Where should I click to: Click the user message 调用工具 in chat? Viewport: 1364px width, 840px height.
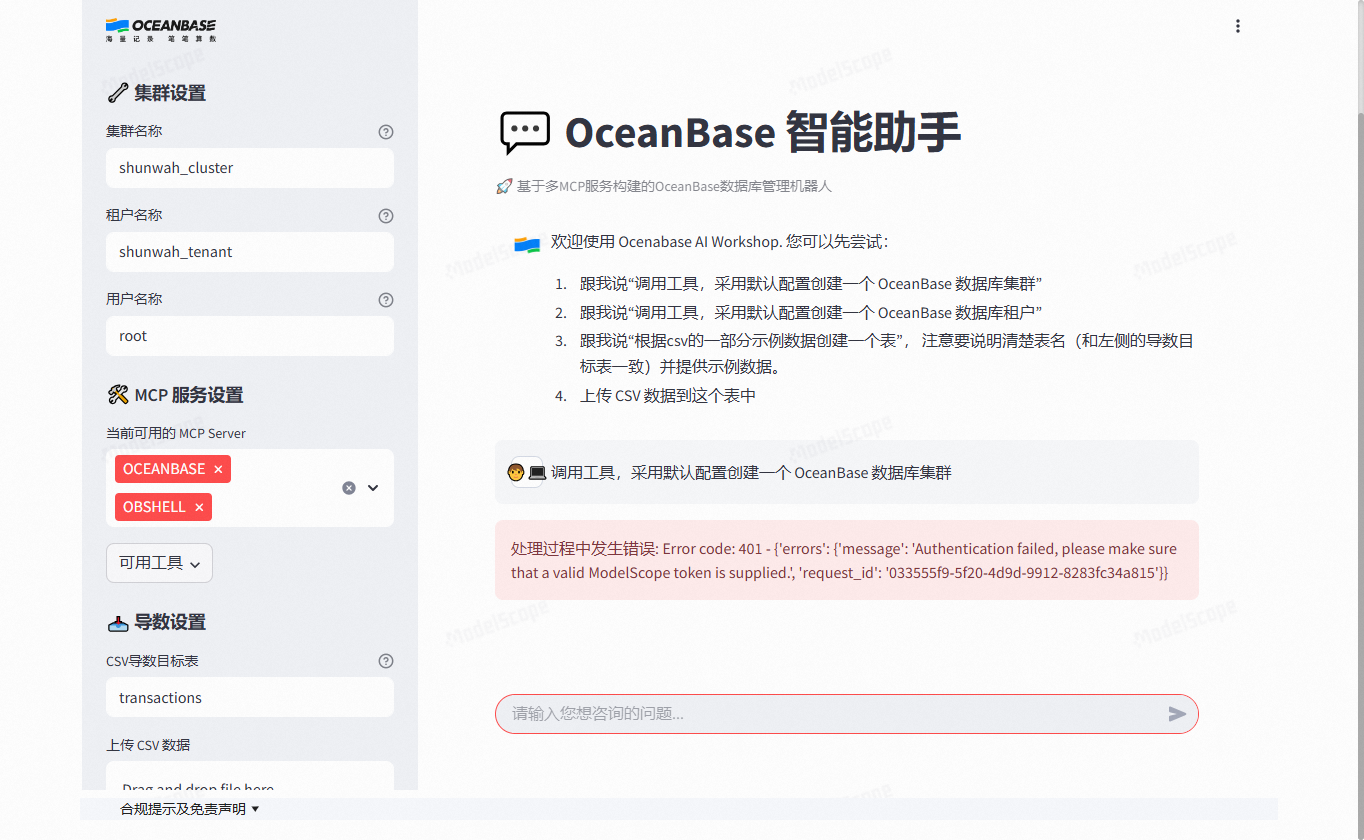(x=751, y=472)
